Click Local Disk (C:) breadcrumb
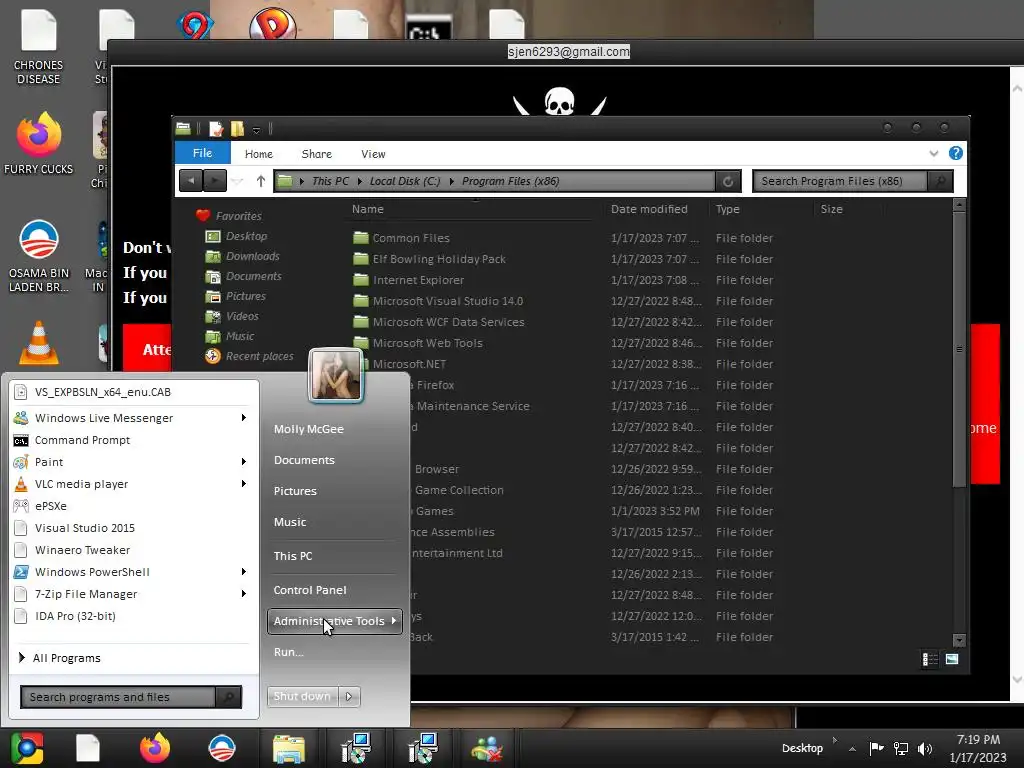The width and height of the screenshot is (1024, 768). (405, 182)
